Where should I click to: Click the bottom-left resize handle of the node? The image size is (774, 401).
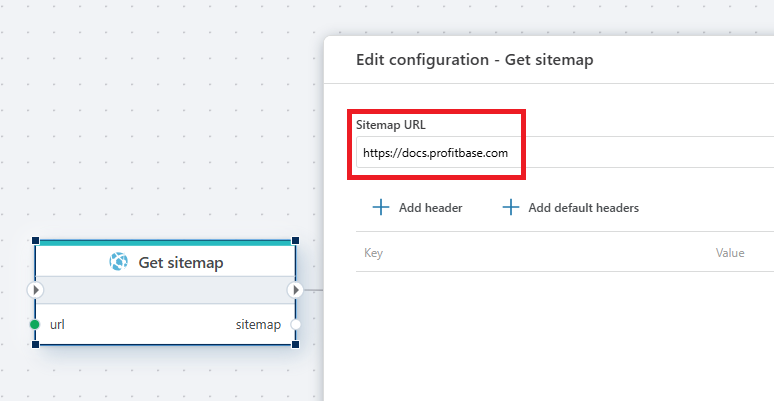[x=36, y=344]
